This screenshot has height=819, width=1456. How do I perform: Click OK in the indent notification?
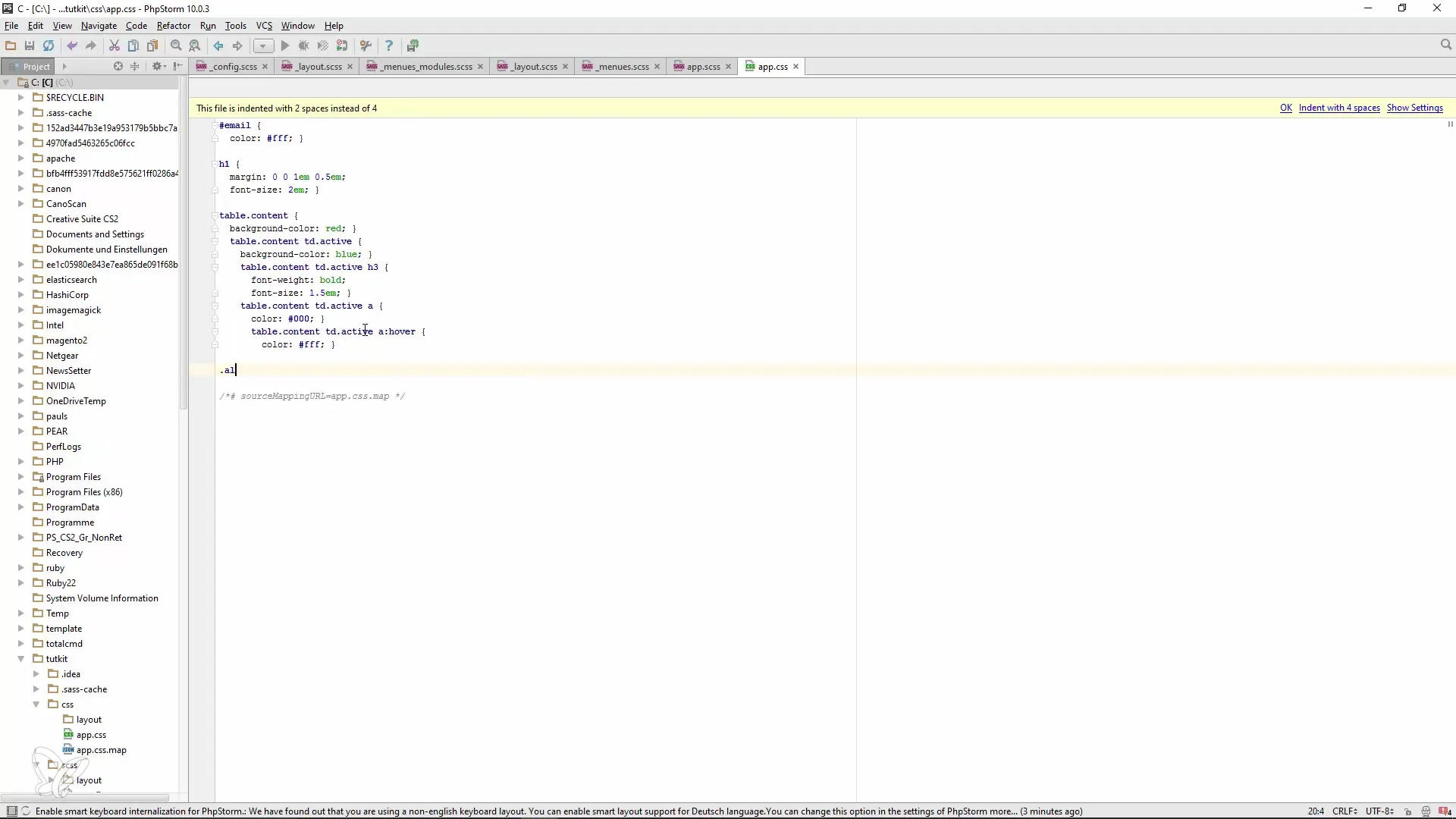click(x=1285, y=108)
